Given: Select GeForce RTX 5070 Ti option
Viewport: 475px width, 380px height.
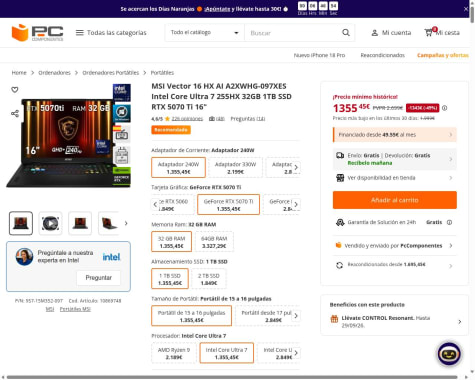Looking at the screenshot, I should (x=228, y=205).
